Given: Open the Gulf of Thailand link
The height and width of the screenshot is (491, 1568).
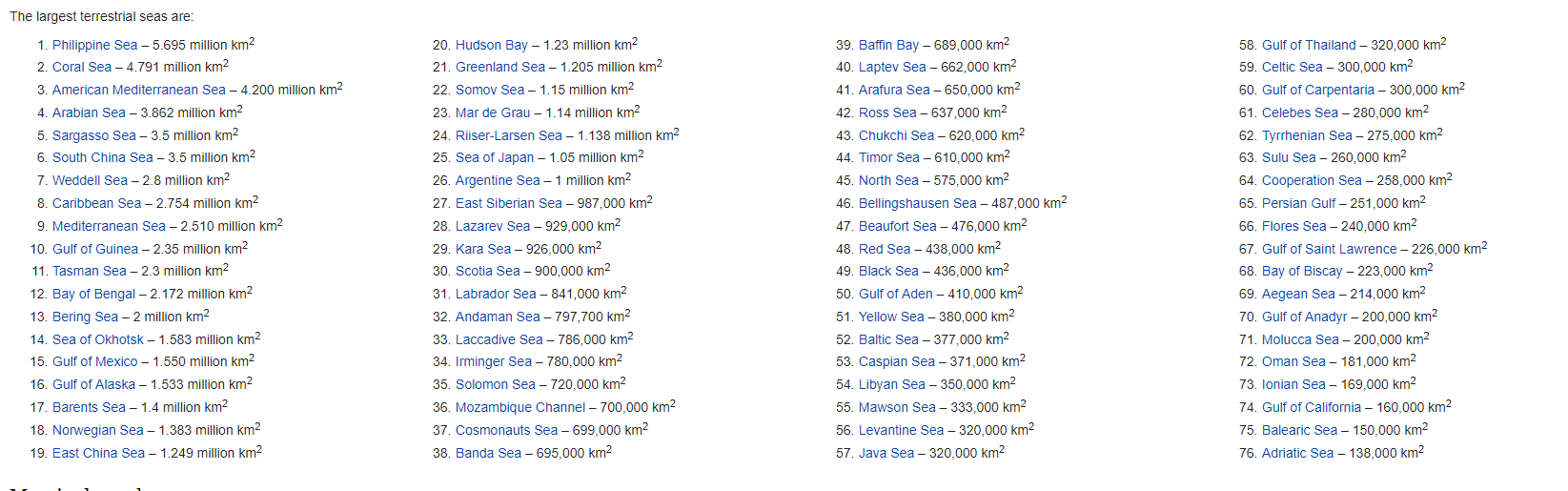Looking at the screenshot, I should [1309, 45].
